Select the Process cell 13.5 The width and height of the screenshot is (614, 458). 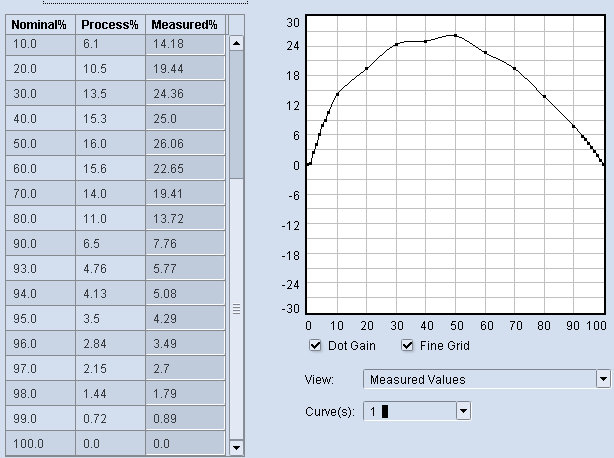(110, 94)
